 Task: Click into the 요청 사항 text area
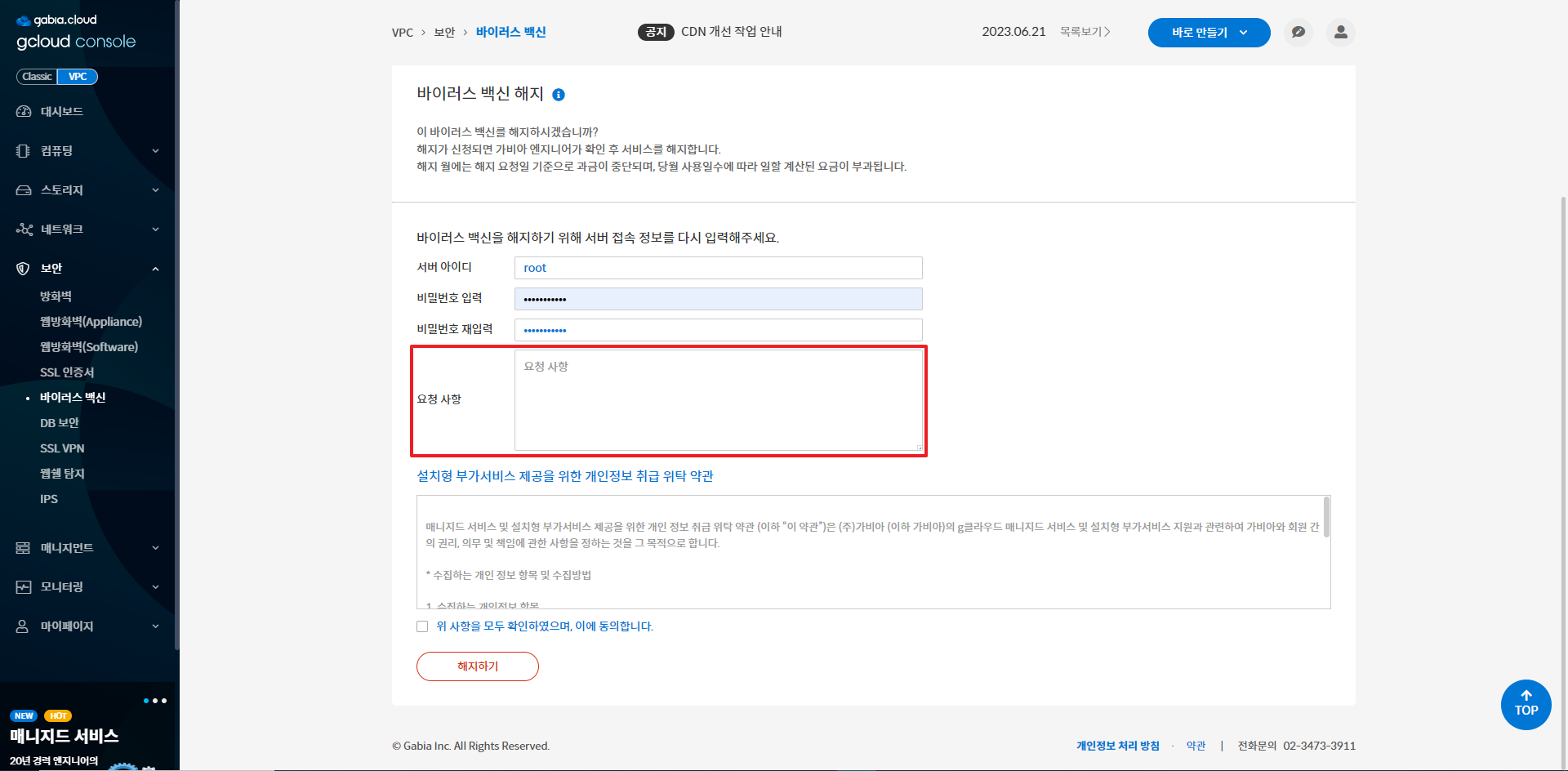point(718,400)
